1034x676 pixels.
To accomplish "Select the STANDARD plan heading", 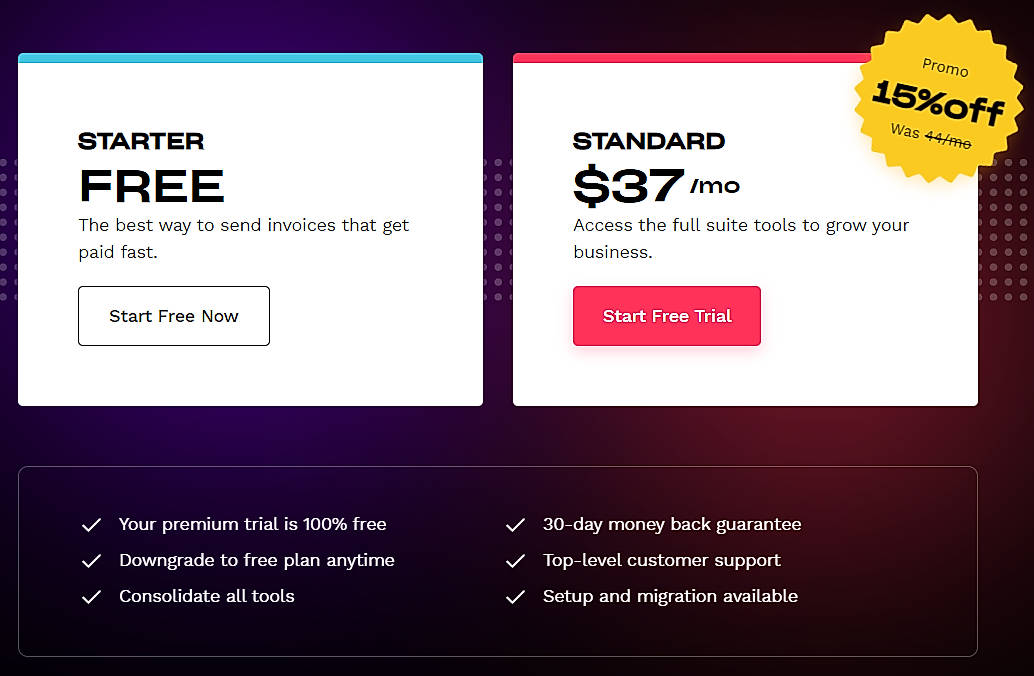I will click(x=649, y=141).
